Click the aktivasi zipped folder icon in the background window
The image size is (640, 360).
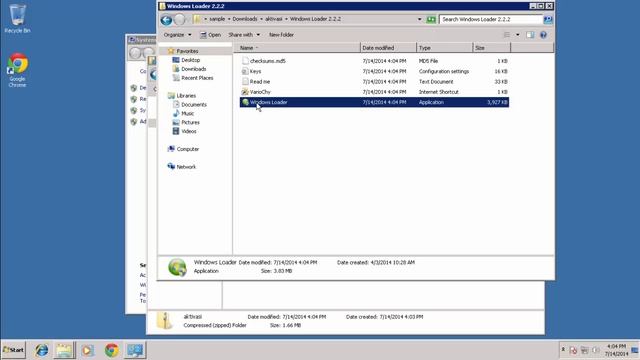(x=164, y=321)
